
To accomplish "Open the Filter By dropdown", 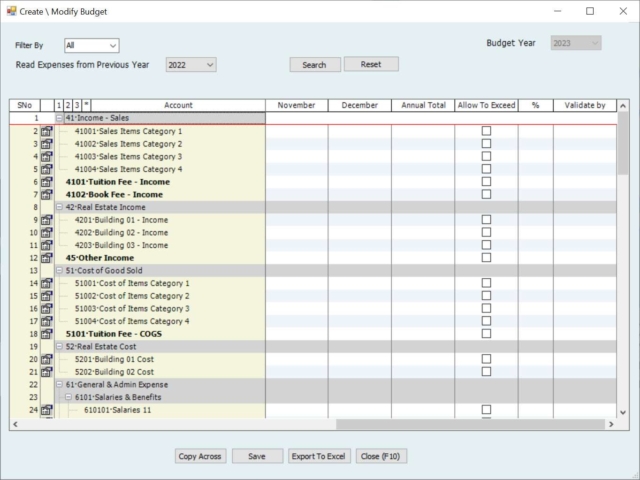I will coord(92,45).
